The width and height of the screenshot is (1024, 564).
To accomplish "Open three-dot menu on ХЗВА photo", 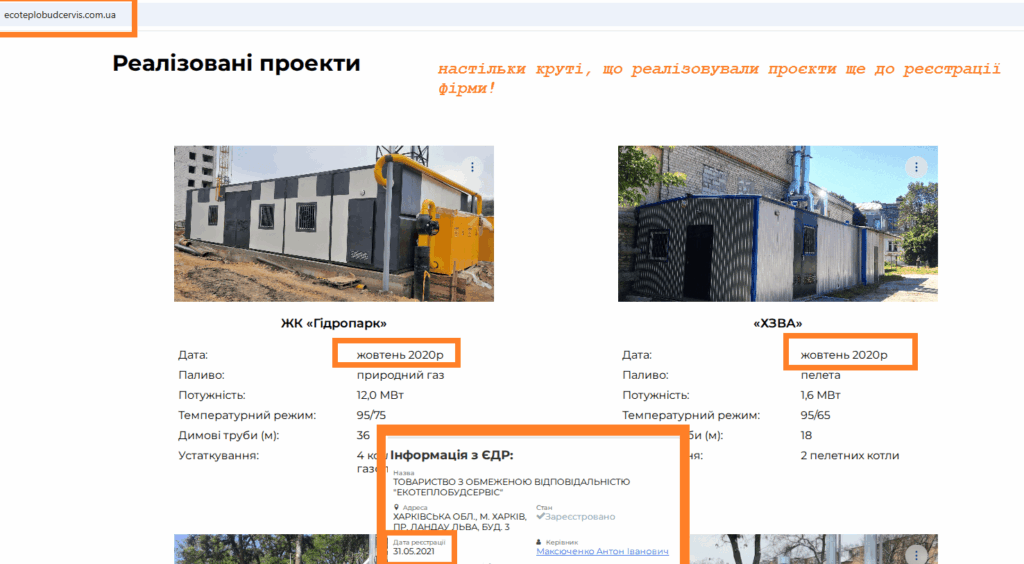I will pyautogui.click(x=916, y=167).
